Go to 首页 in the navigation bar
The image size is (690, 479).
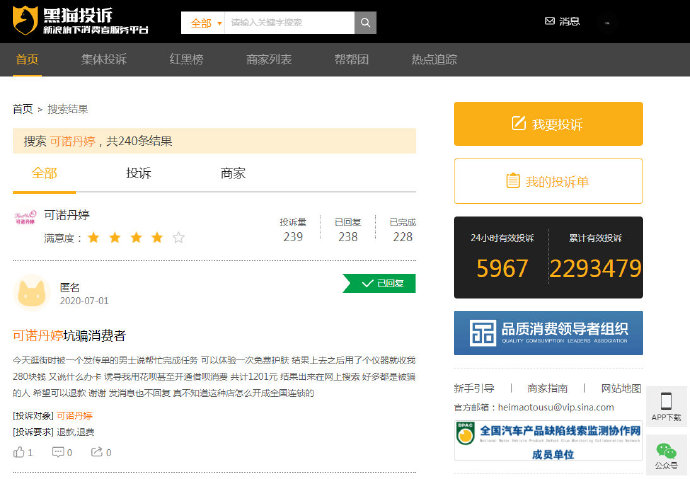[27, 59]
